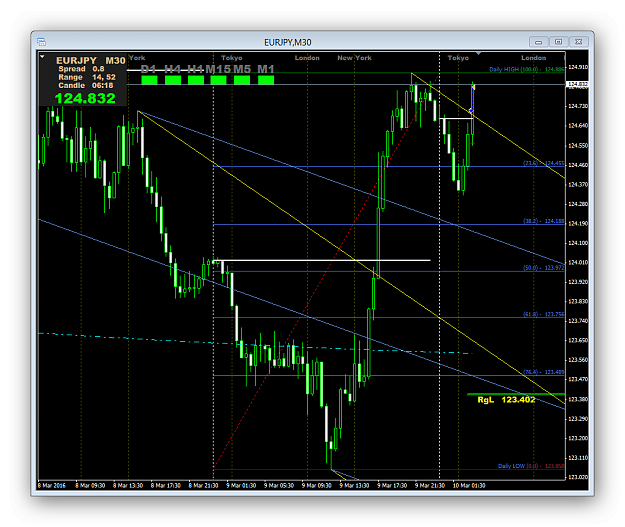The image size is (625, 527).
Task: Click the current price tag 124.832 on price axis
Action: (578, 84)
